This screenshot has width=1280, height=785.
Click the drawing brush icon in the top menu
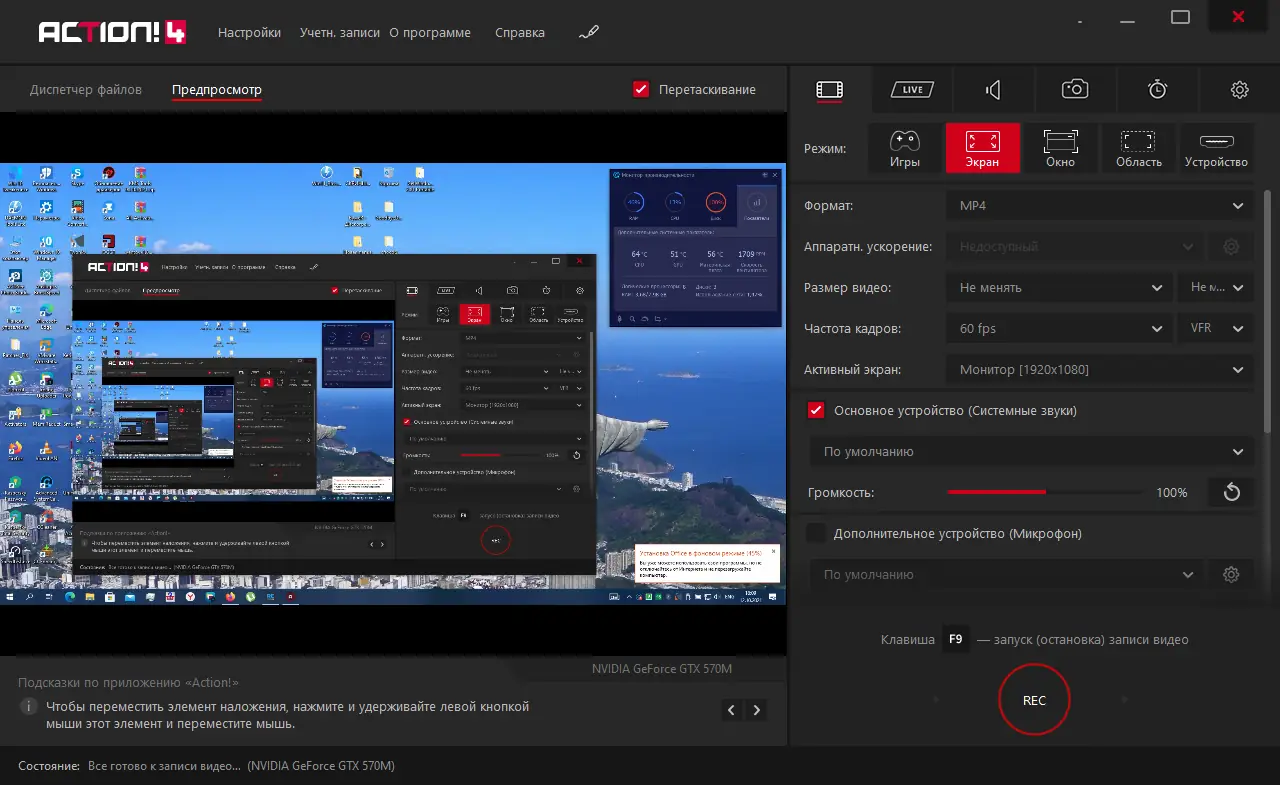coord(588,33)
